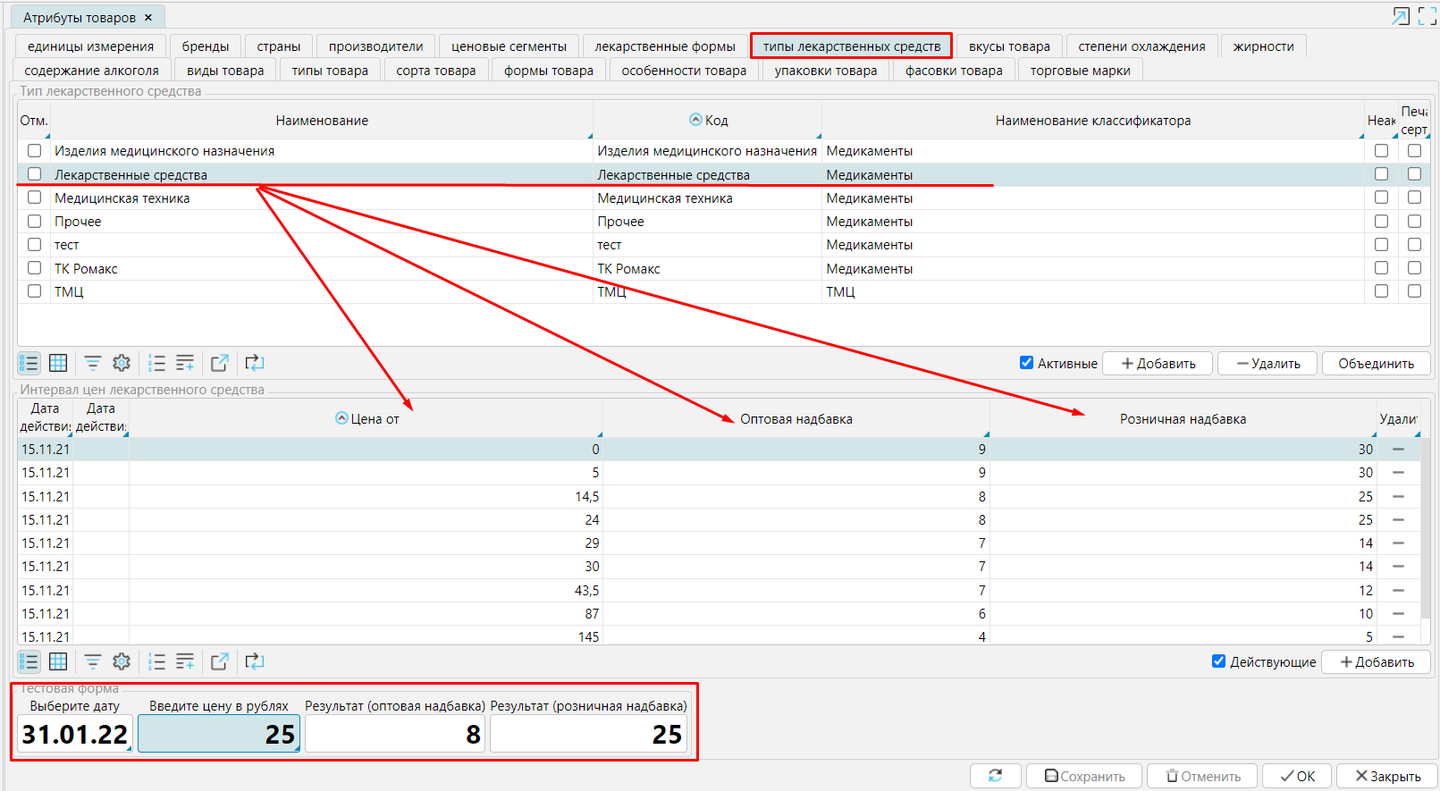Image resolution: width=1440 pixels, height=791 pixels.
Task: Toggle sorting on Цена от column header
Action: pyautogui.click(x=342, y=419)
